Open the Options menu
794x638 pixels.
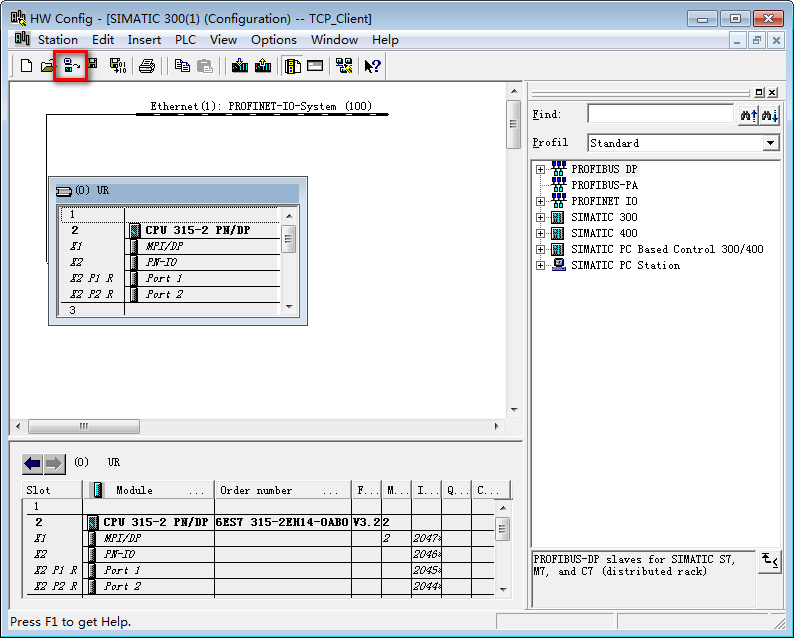[273, 40]
